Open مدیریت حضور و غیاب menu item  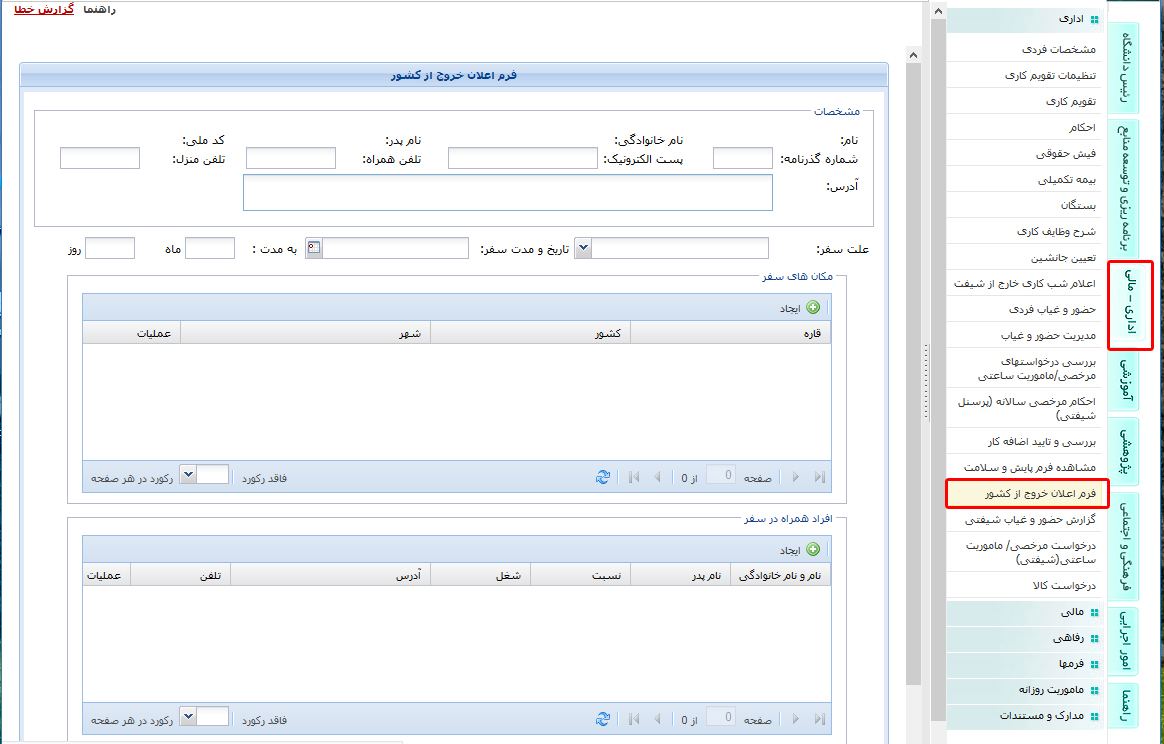tap(1024, 336)
